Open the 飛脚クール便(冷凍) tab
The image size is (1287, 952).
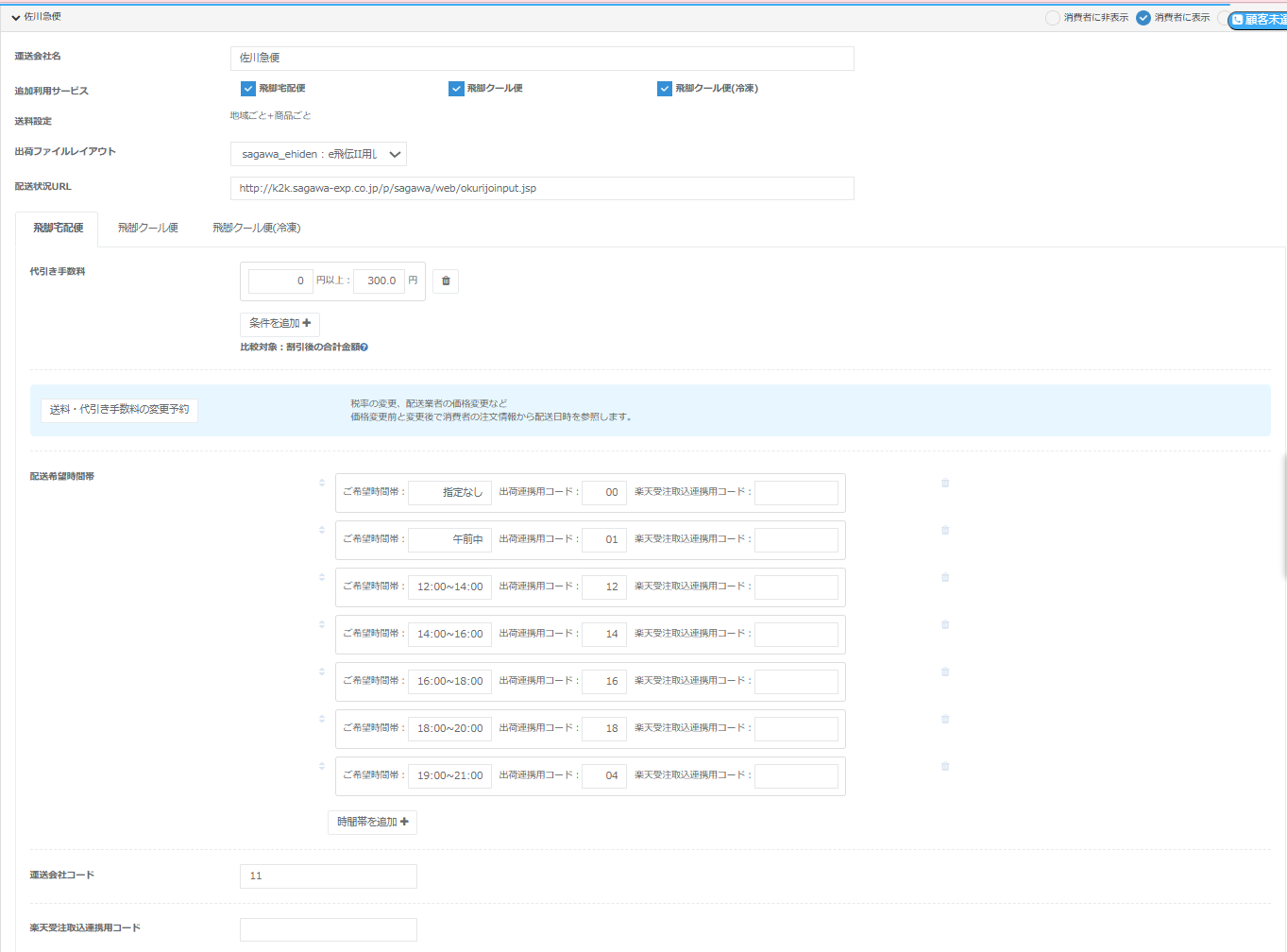[x=256, y=229]
